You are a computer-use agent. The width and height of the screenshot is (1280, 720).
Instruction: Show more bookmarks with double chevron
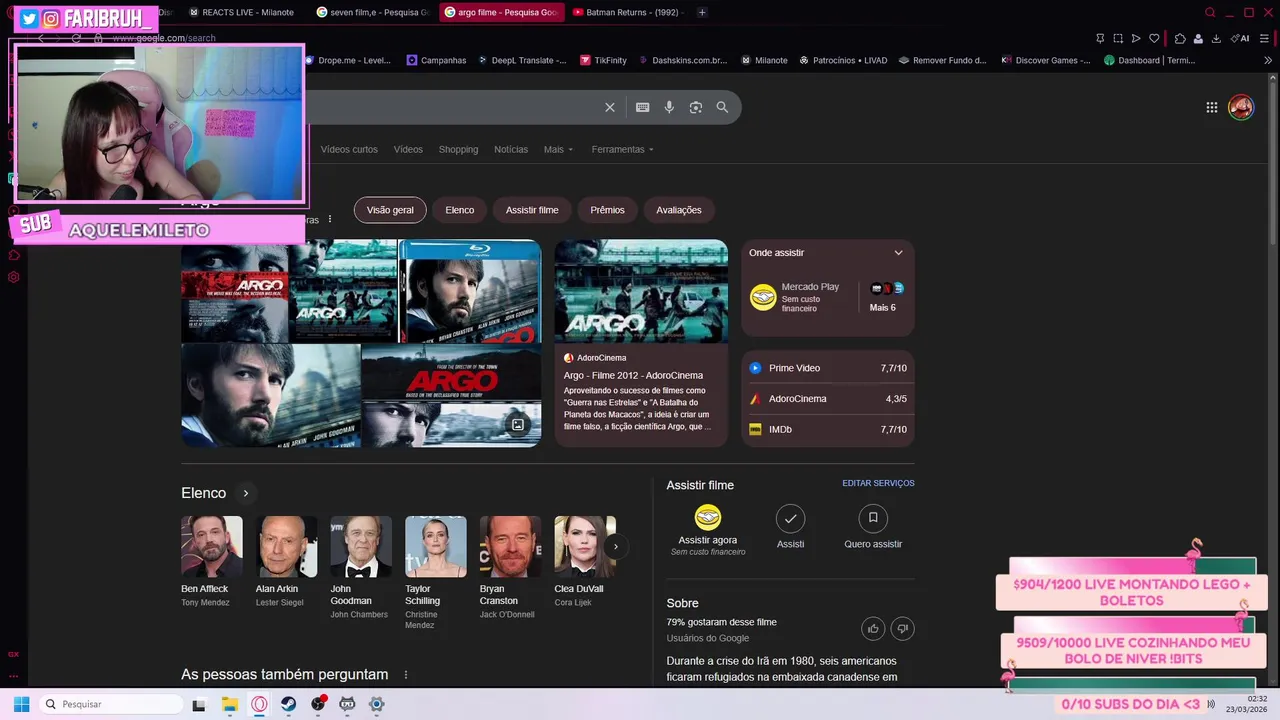pos(1268,60)
